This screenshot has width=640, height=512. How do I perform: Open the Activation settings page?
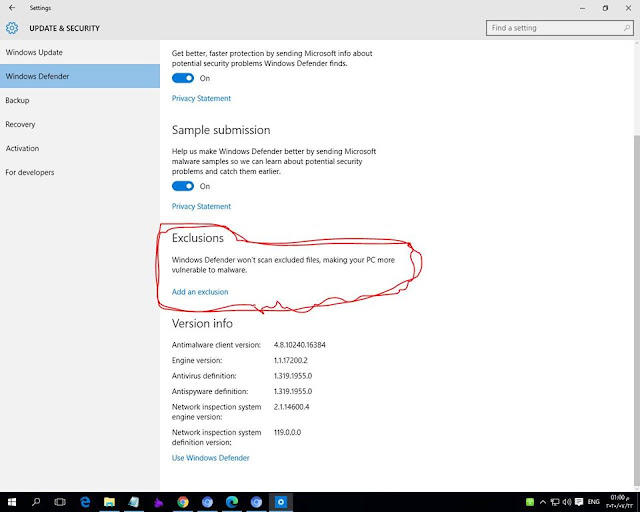(x=80, y=148)
